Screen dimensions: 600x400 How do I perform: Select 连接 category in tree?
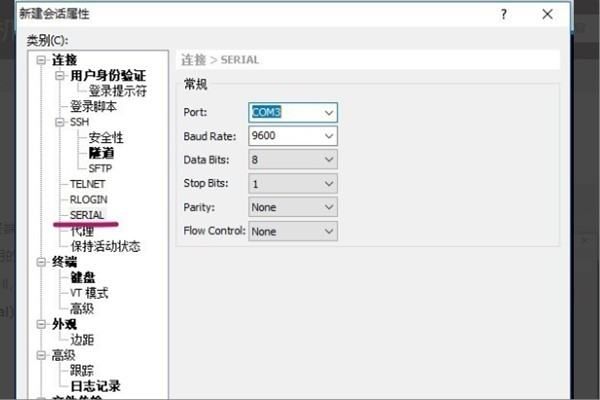[x=64, y=60]
